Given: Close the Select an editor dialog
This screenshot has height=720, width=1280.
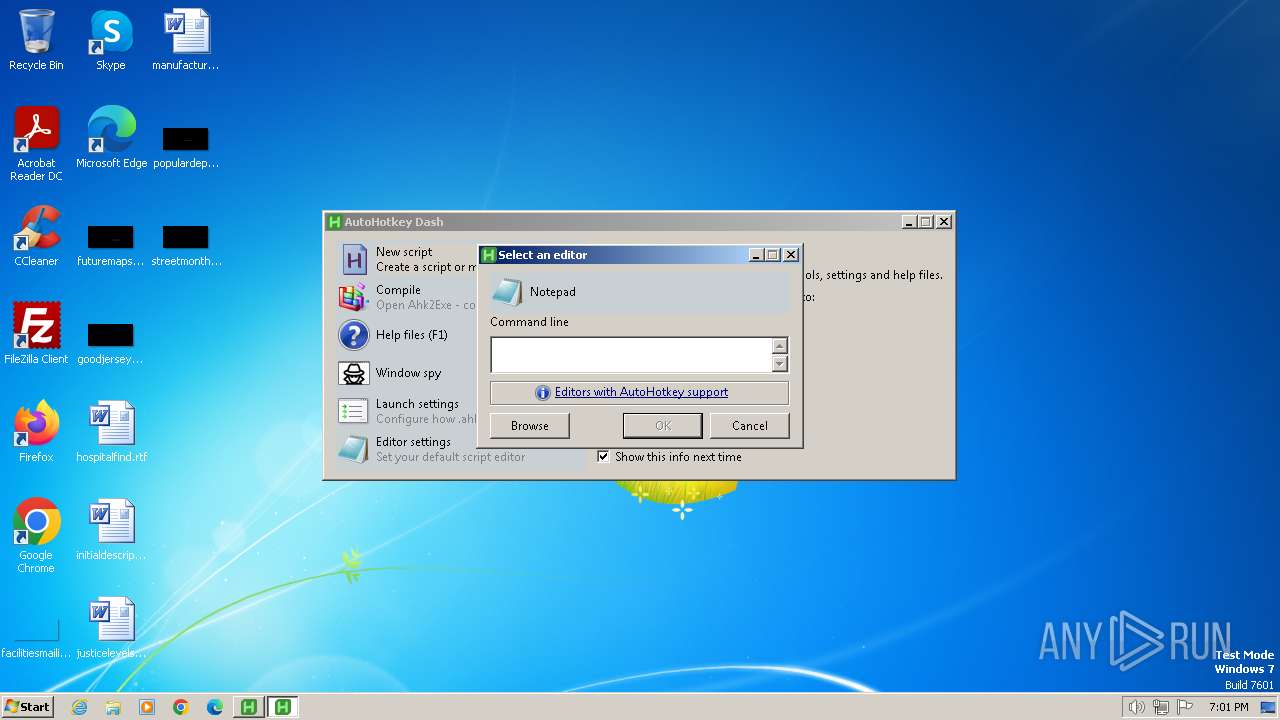Looking at the screenshot, I should [790, 255].
